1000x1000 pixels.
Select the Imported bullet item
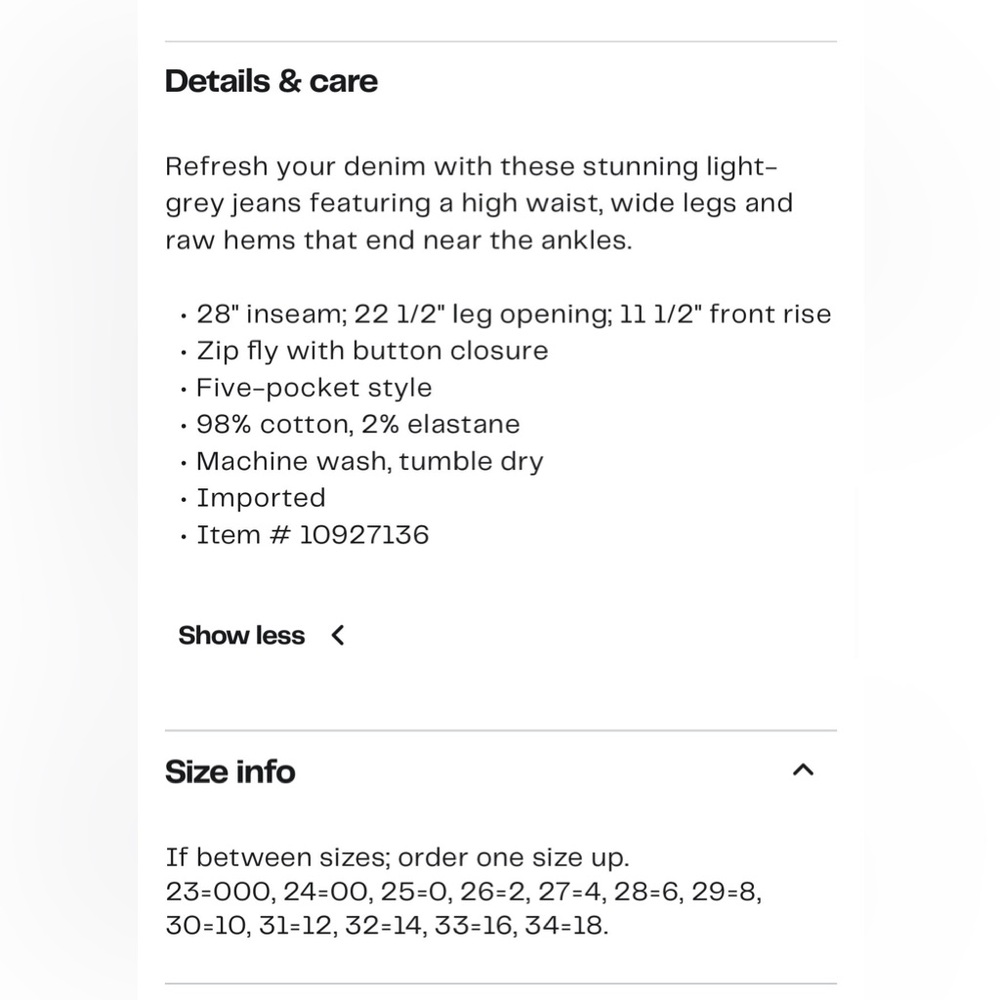click(x=261, y=498)
